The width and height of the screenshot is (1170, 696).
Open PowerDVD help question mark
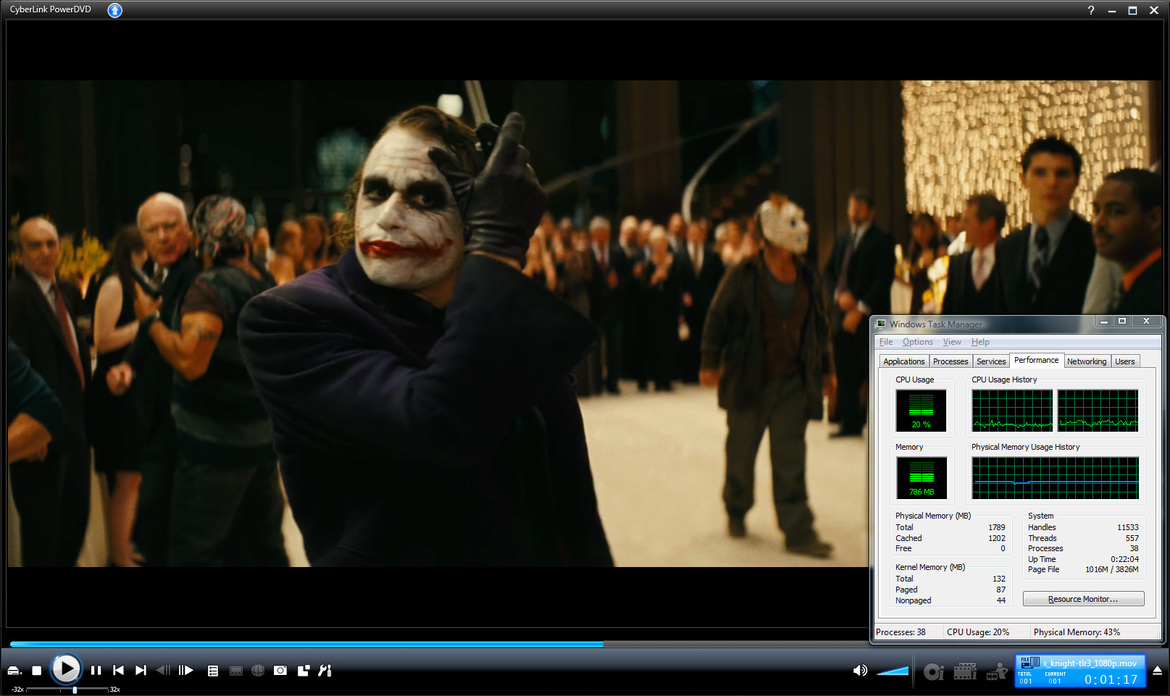(1091, 10)
